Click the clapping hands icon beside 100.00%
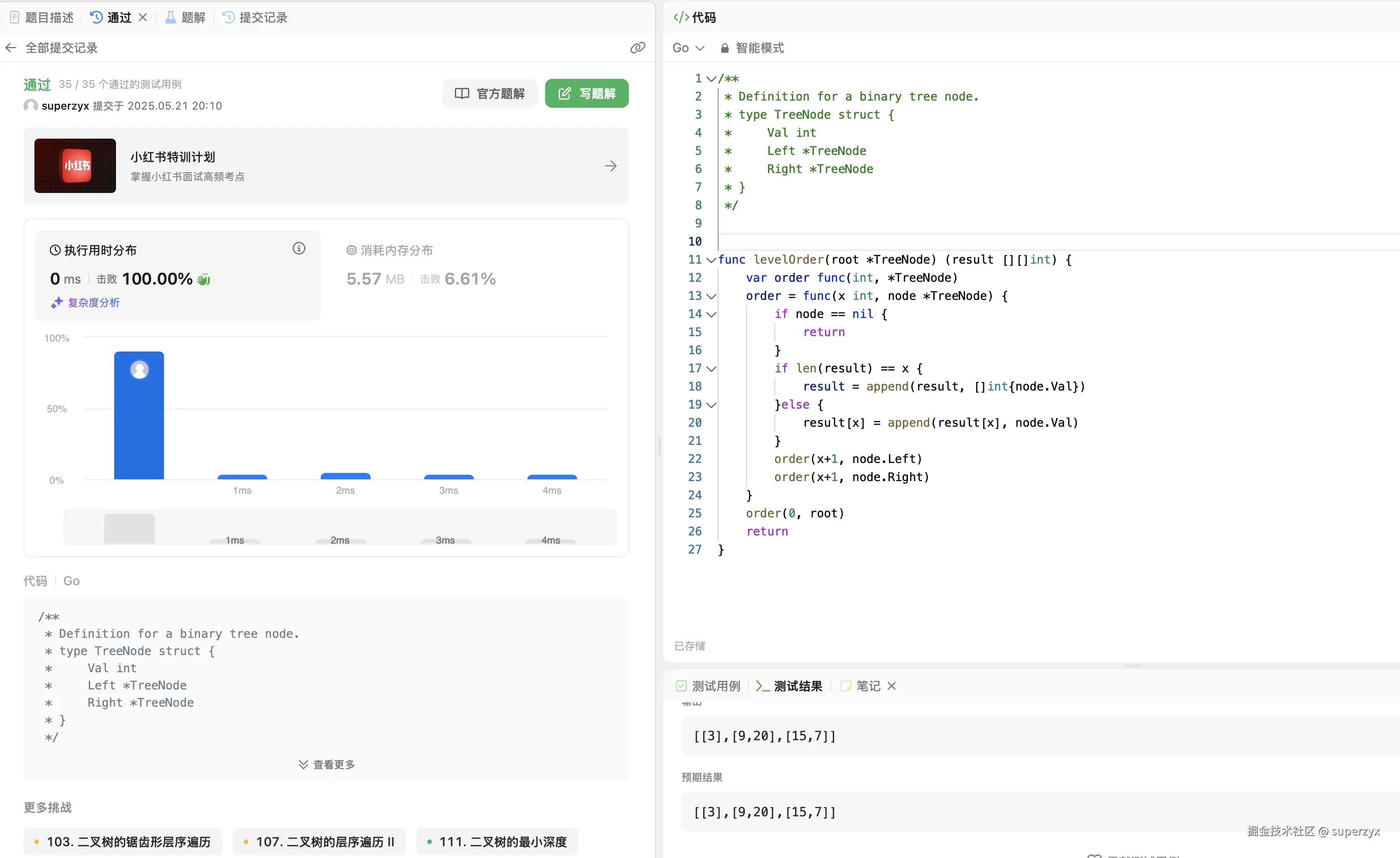 (x=203, y=279)
